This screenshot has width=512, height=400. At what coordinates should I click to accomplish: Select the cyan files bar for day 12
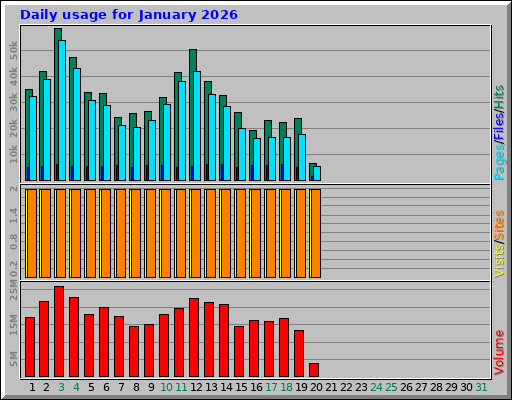pos(197,126)
